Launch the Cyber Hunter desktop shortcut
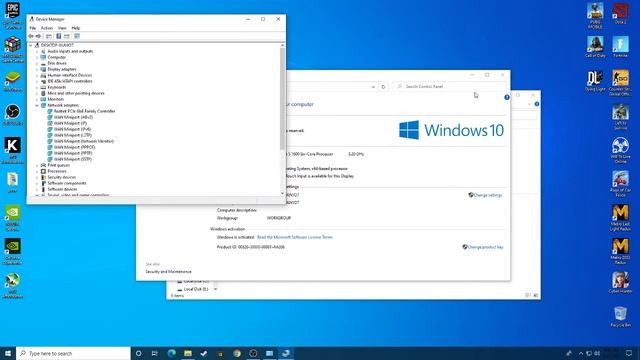The width and height of the screenshot is (640, 360). (x=620, y=283)
